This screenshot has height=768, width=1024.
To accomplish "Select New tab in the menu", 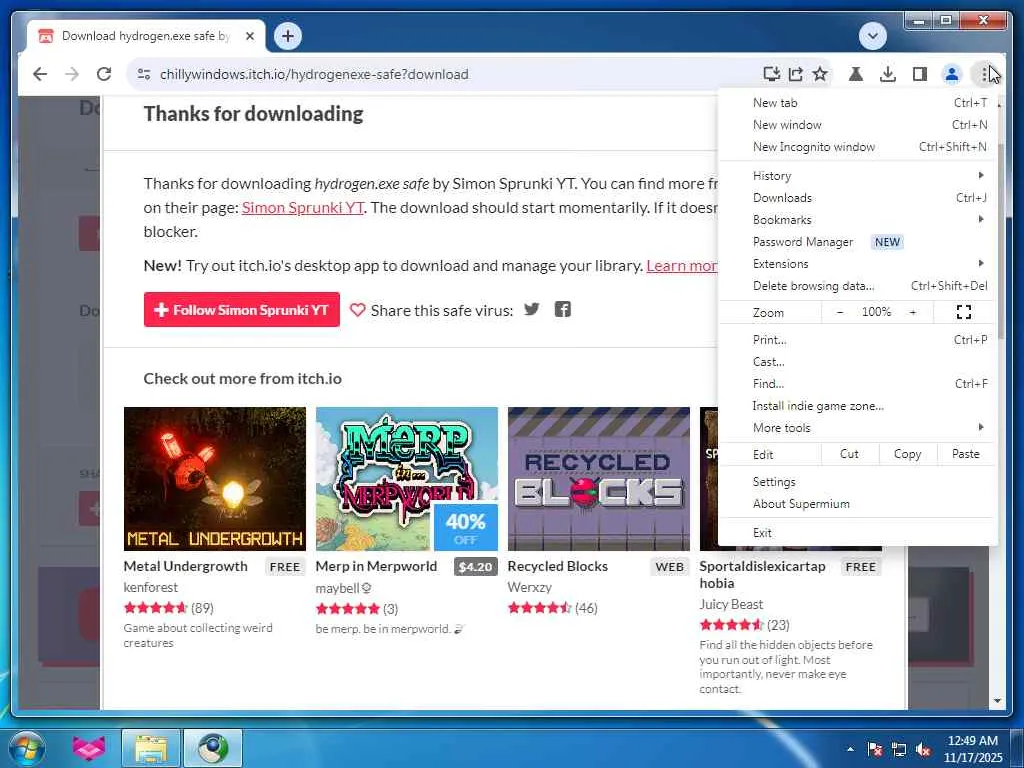I will coord(857,103).
